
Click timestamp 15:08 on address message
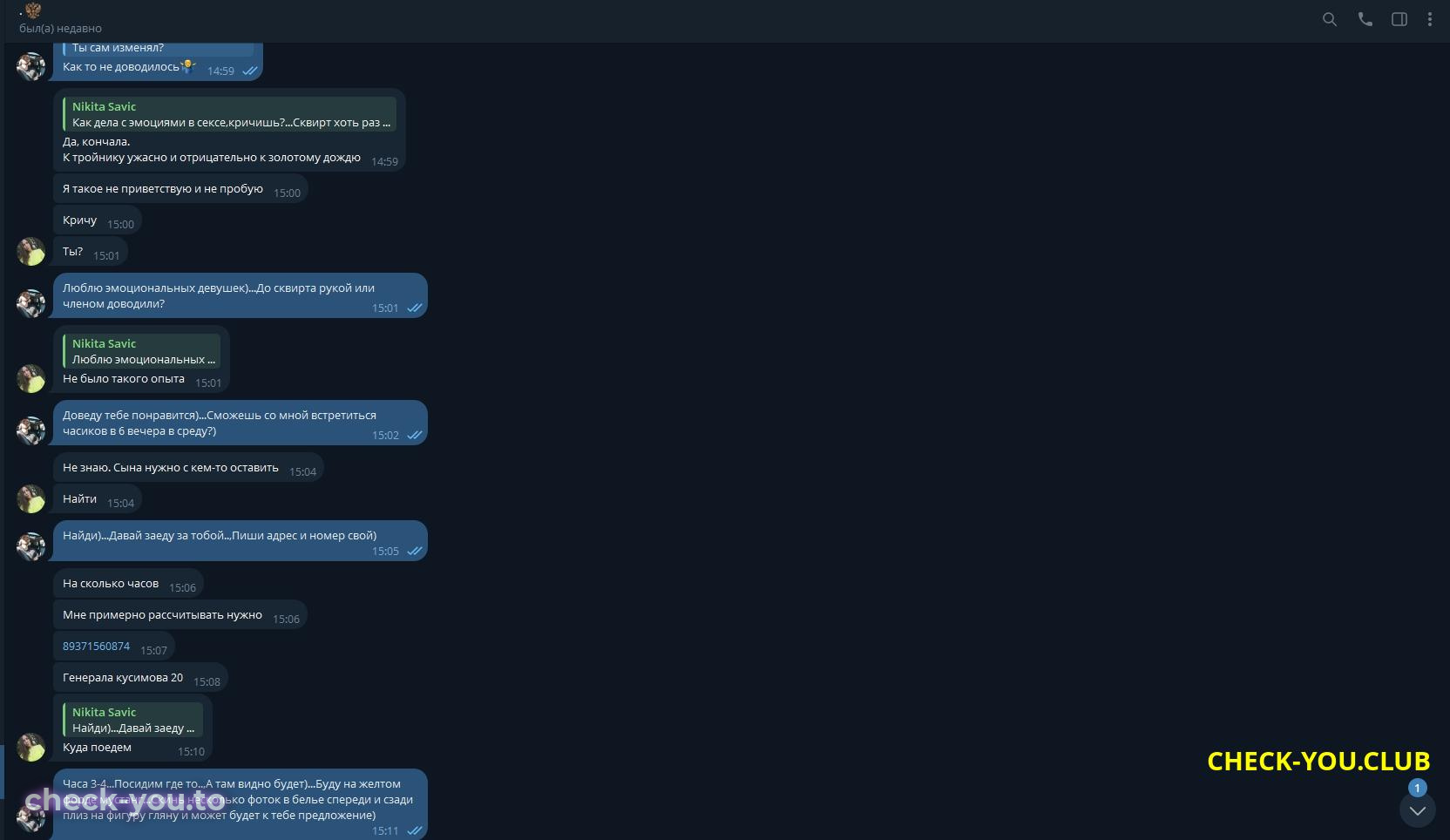[x=207, y=682]
